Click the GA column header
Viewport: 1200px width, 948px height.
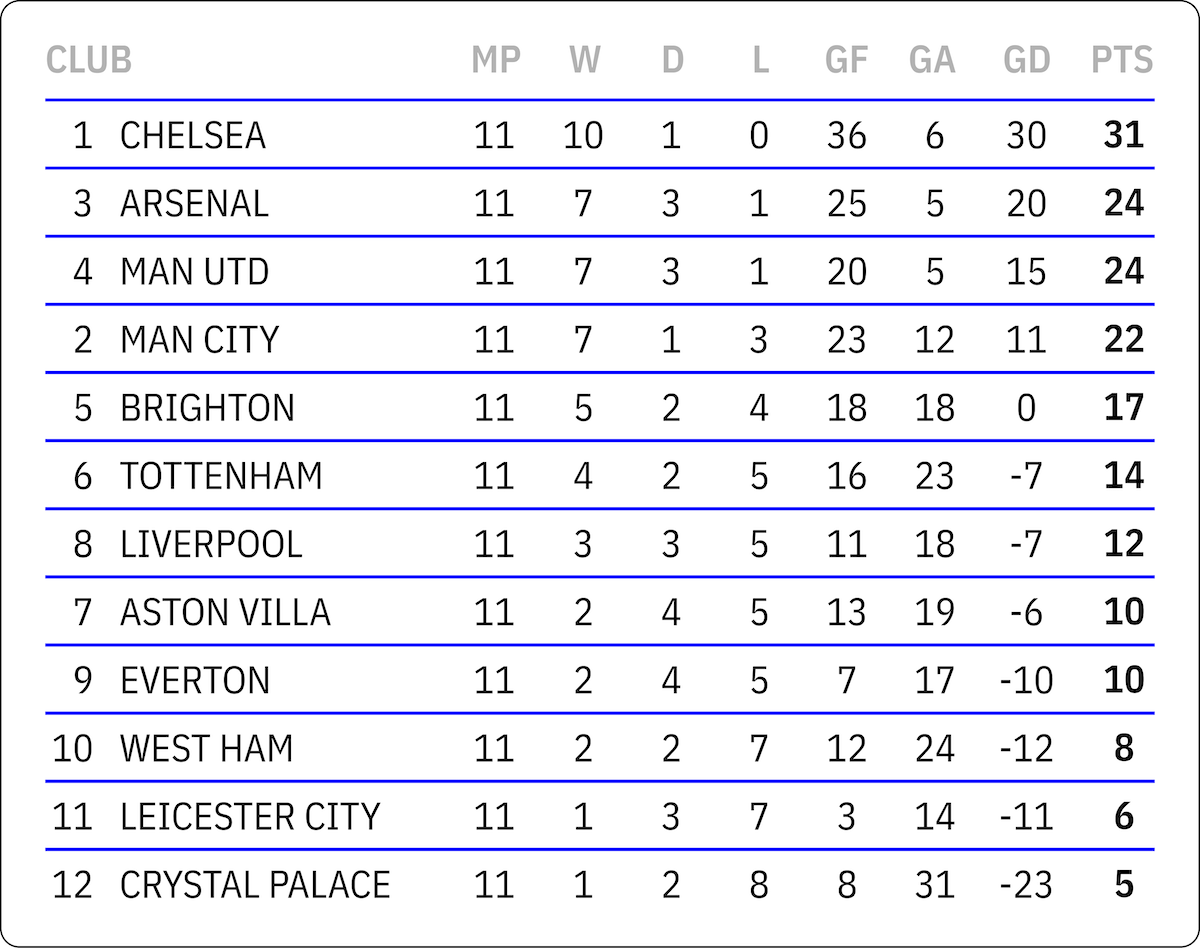tap(932, 60)
